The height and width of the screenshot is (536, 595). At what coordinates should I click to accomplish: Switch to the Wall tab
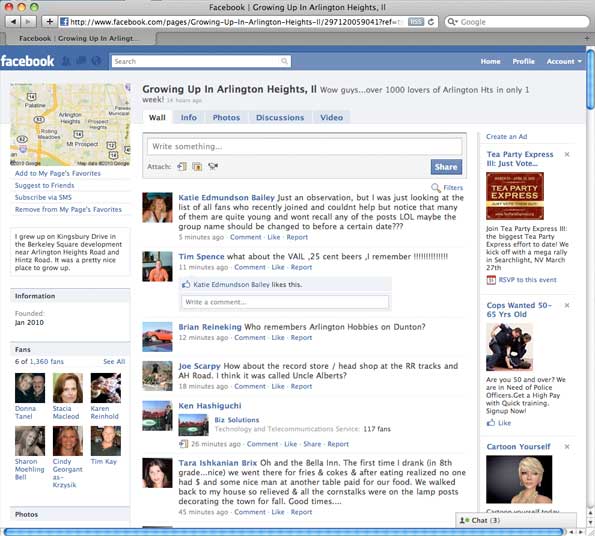[157, 118]
